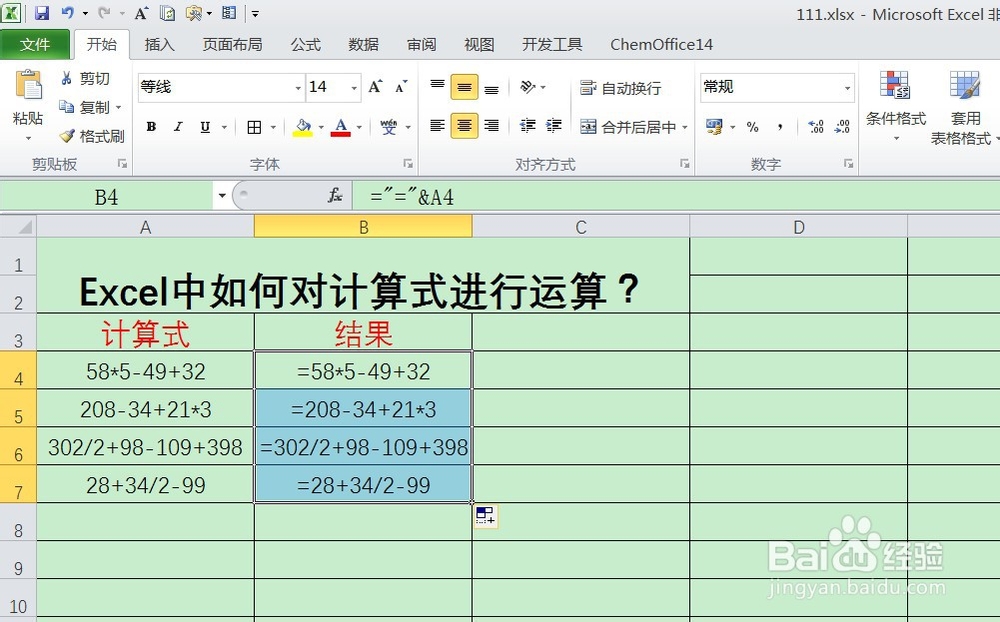Viewport: 1000px width, 622px height.
Task: Expand the font dialog launcher in 字体 group
Action: click(408, 164)
